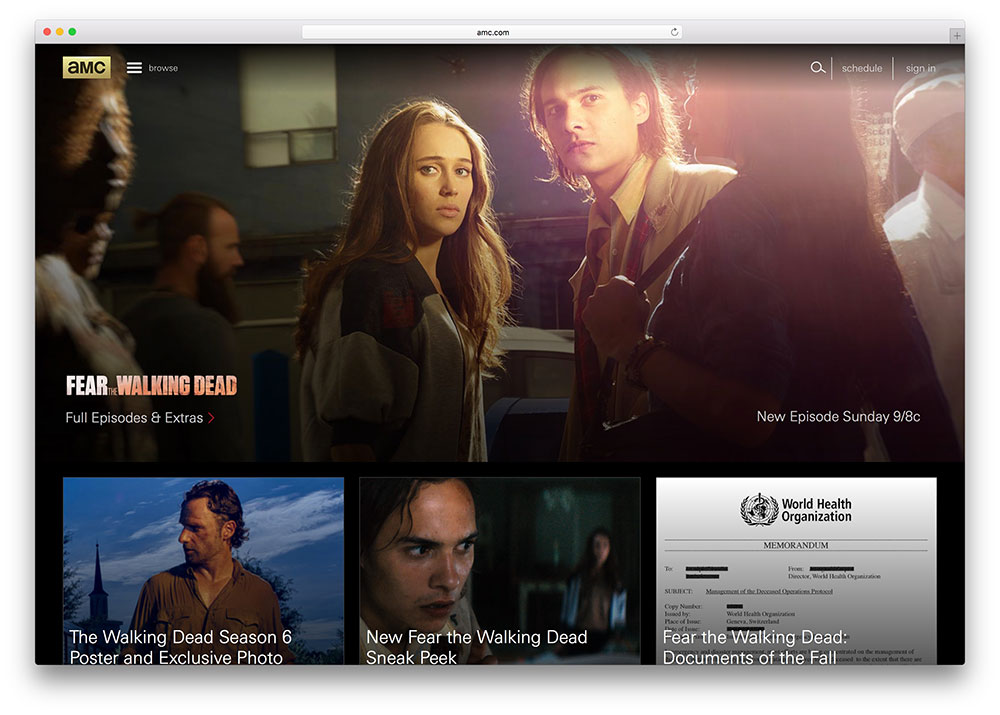Open Documents of the Fall card

[x=796, y=571]
